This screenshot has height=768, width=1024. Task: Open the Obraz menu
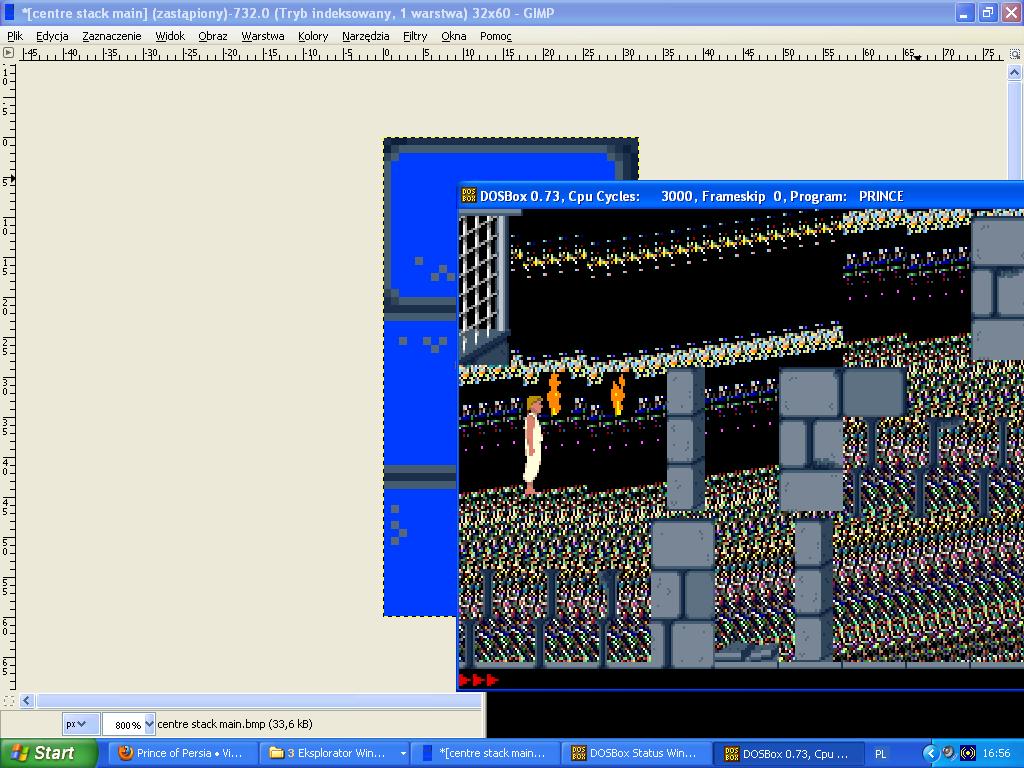pyautogui.click(x=213, y=36)
